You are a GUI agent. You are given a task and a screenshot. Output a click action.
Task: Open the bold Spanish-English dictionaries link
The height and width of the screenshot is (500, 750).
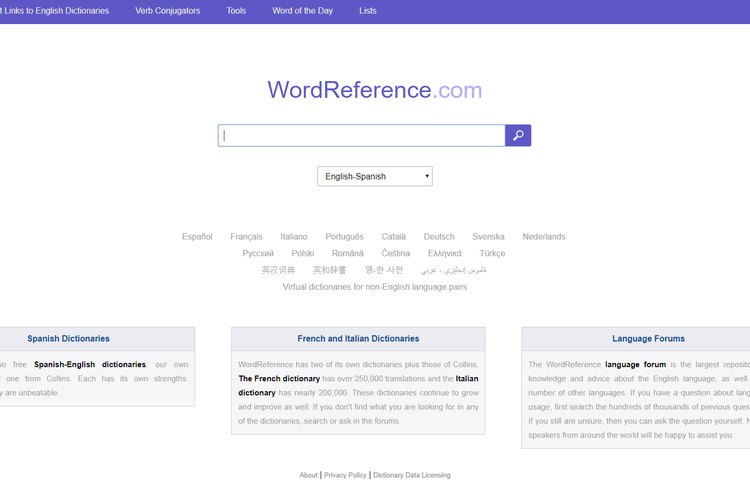point(90,364)
